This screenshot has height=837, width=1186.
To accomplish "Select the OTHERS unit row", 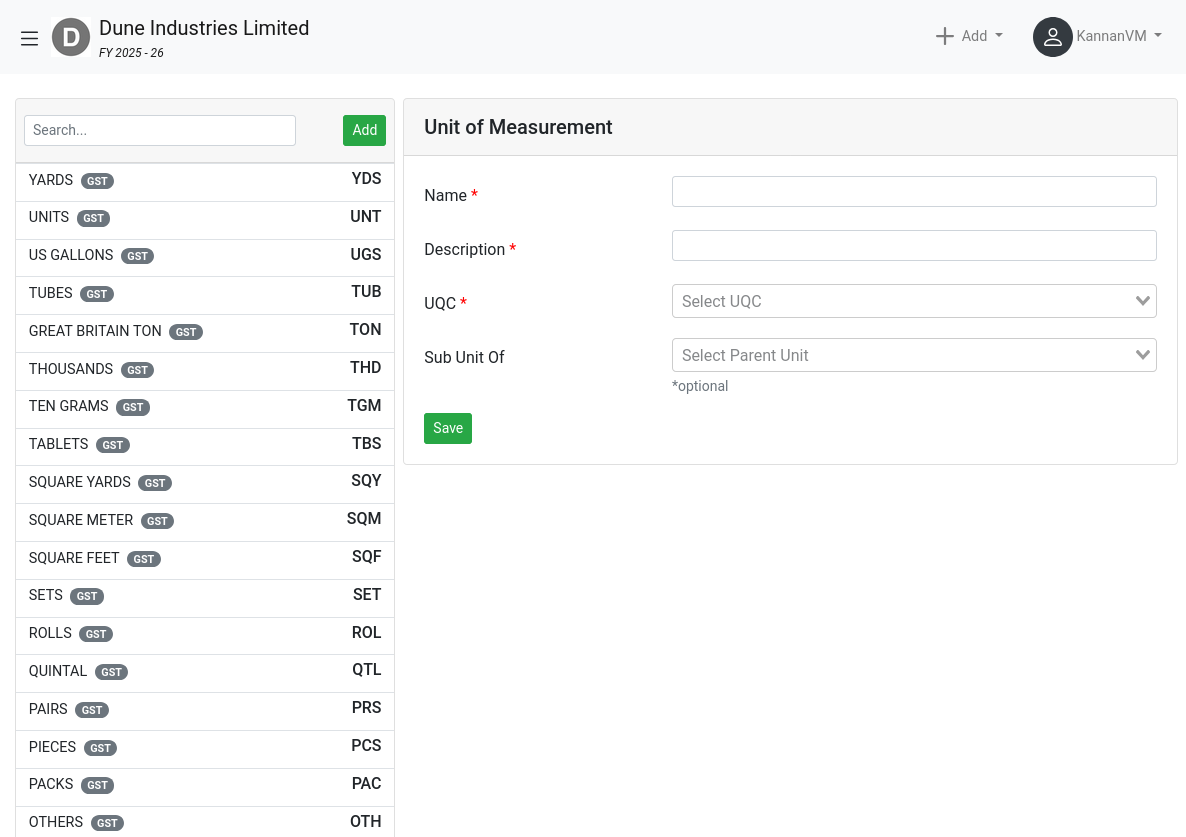I will pos(205,822).
